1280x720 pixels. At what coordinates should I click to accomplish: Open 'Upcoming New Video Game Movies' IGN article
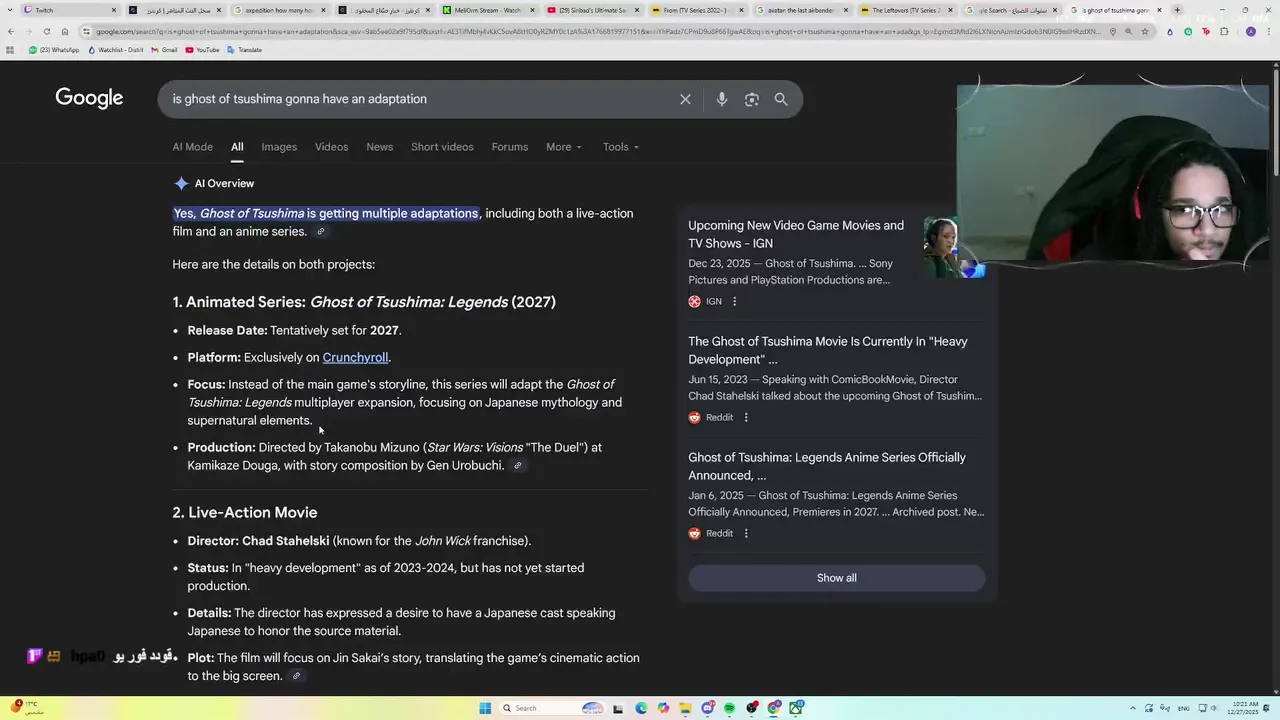click(x=796, y=234)
